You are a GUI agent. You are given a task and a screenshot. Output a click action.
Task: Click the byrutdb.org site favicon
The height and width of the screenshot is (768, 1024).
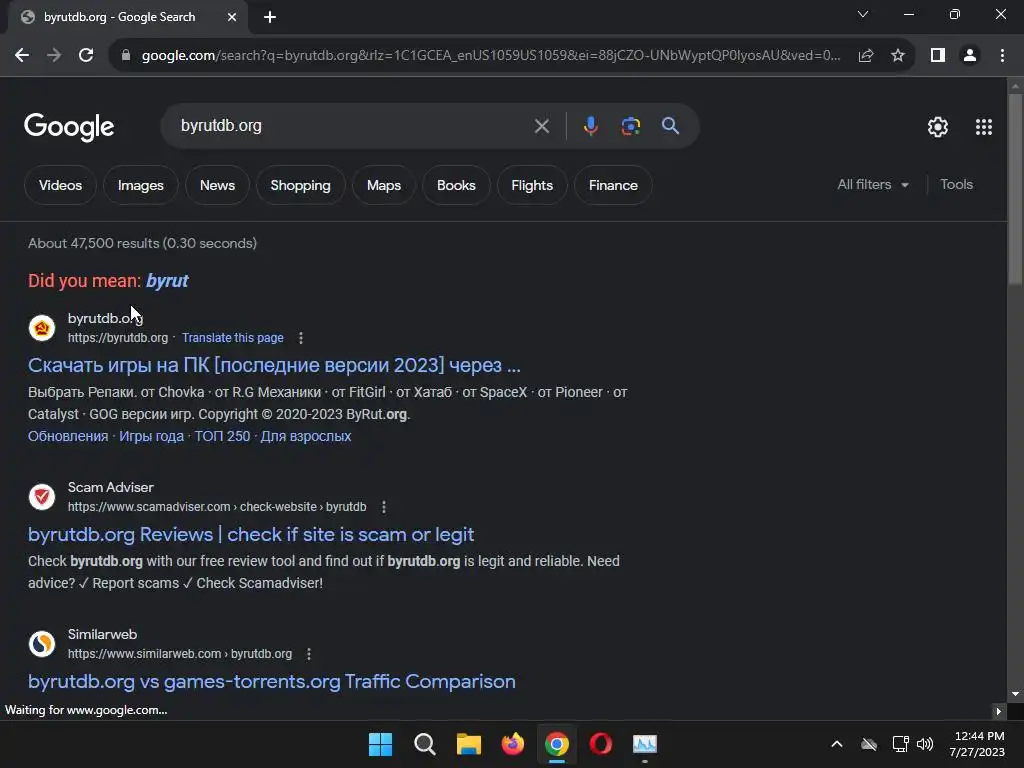[42, 328]
